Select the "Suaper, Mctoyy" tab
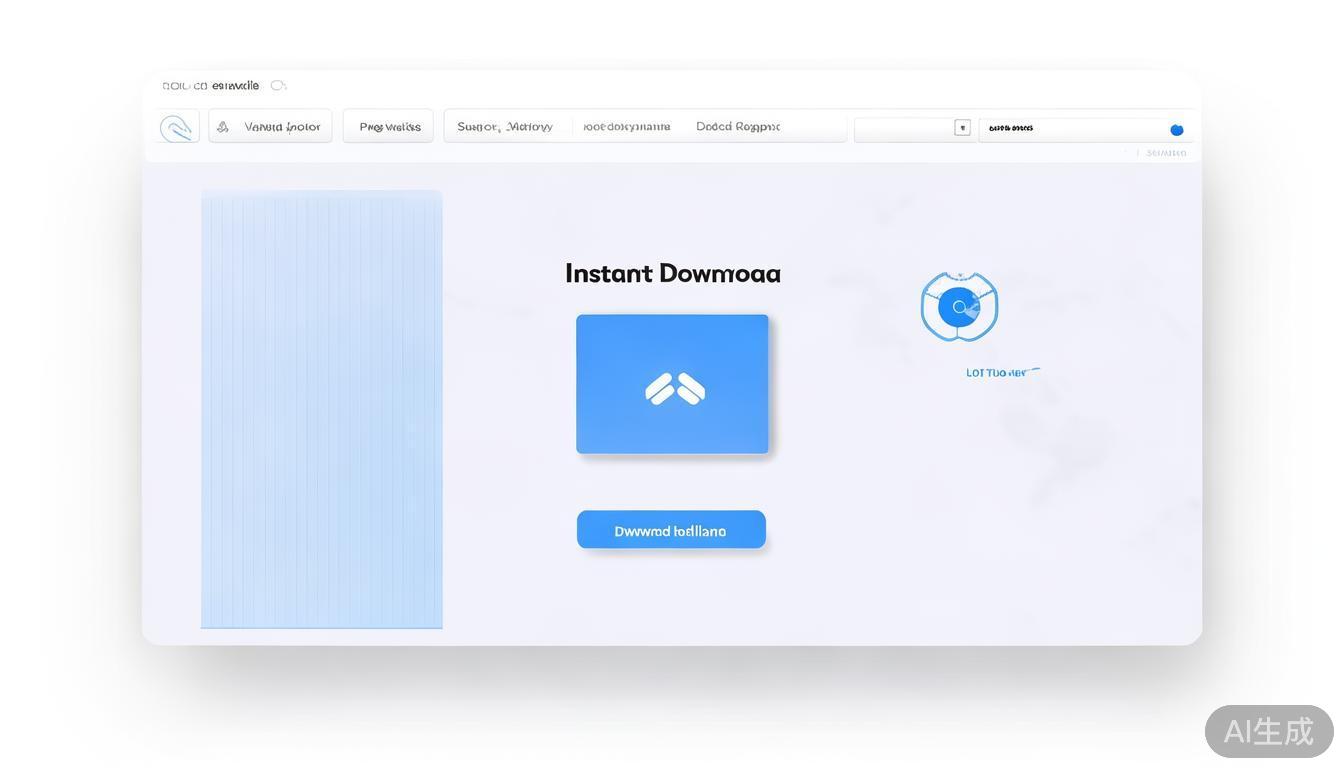 [505, 127]
